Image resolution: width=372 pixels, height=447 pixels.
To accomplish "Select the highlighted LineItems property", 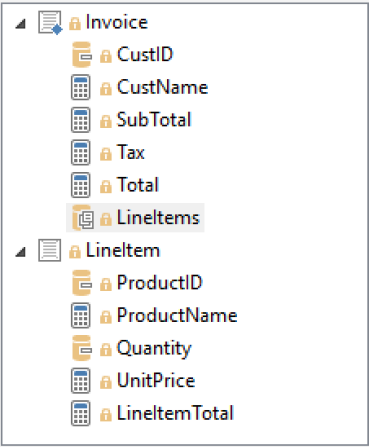I will pyautogui.click(x=135, y=218).
